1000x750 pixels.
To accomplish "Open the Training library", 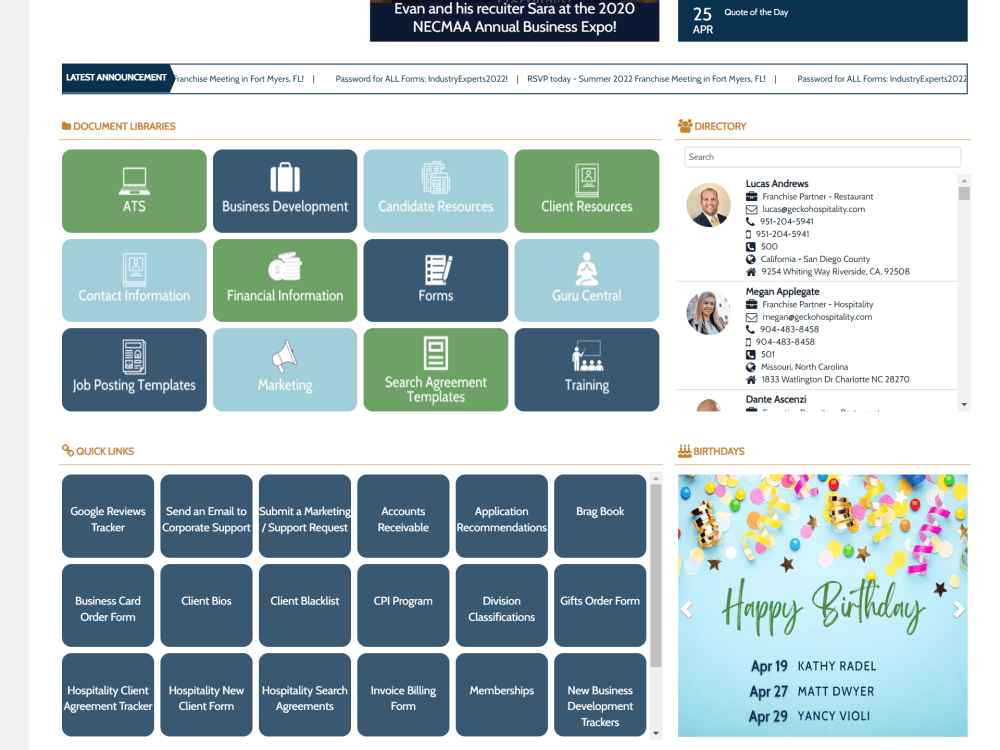I will pyautogui.click(x=586, y=369).
